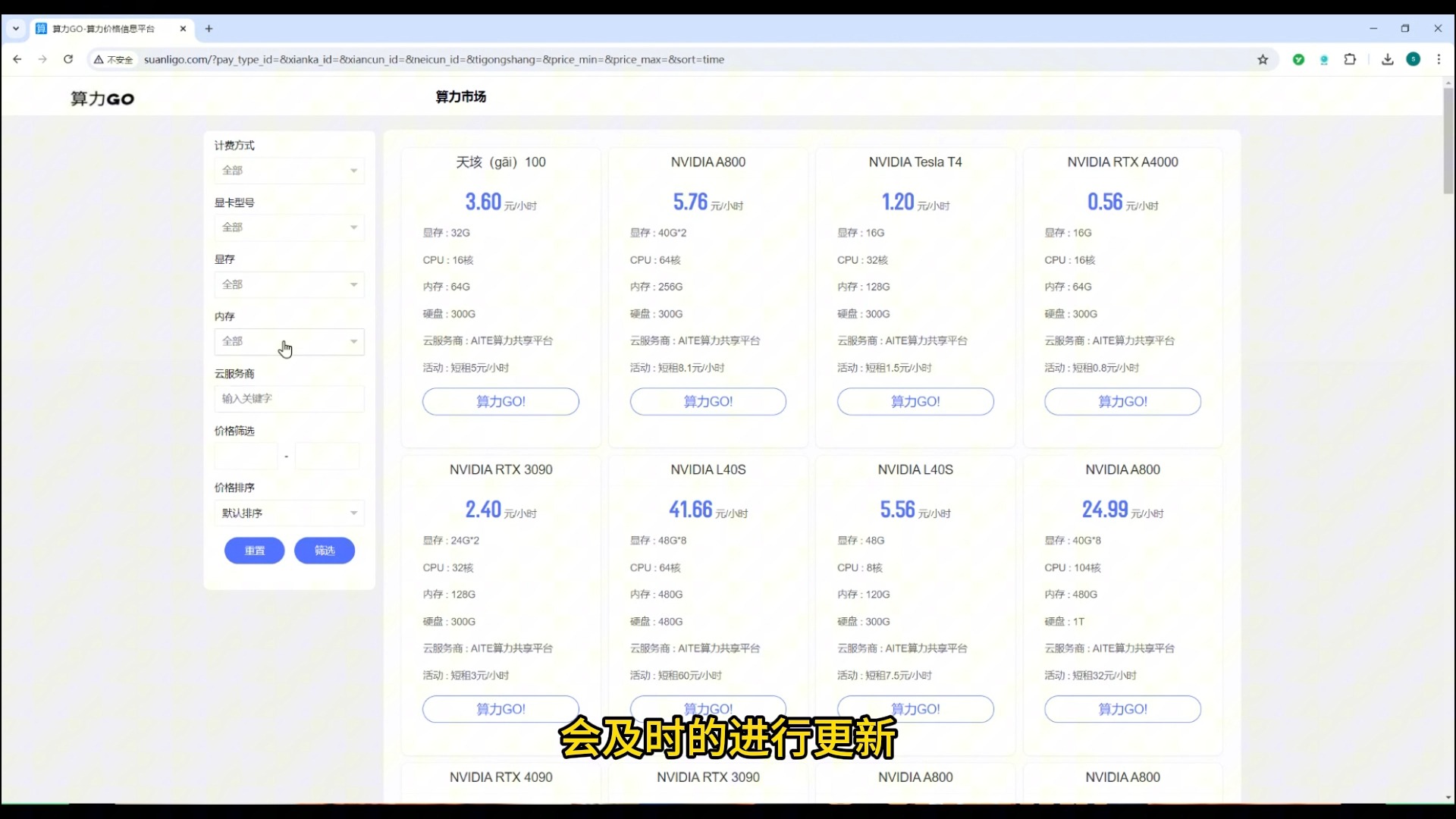Screen dimensions: 1456x819
Task: Click 算力GO! on L40S 5.56 card
Action: coord(915,709)
